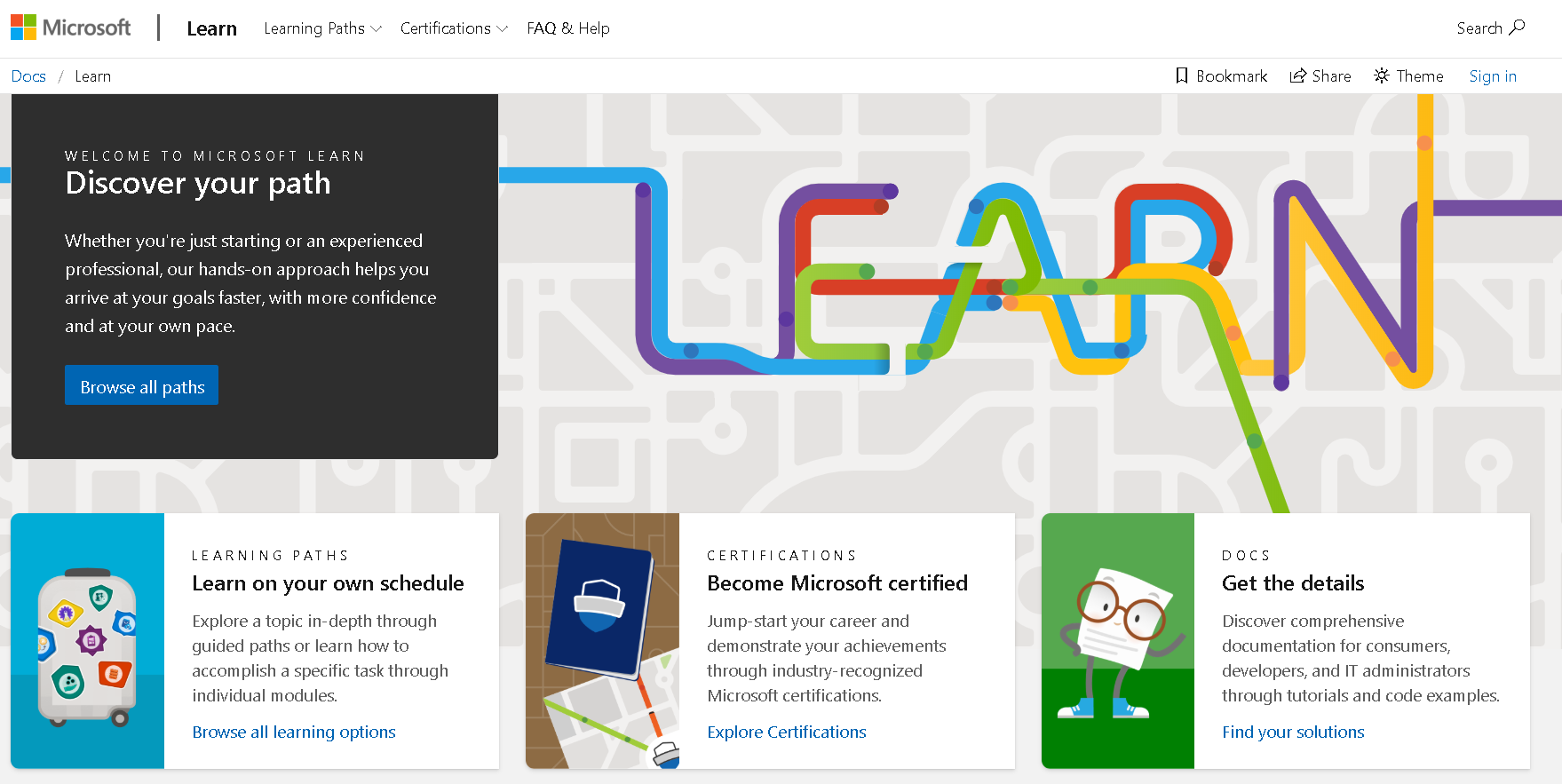Expand the Certifications dropdown menu
The height and width of the screenshot is (784, 1562).
coord(453,28)
